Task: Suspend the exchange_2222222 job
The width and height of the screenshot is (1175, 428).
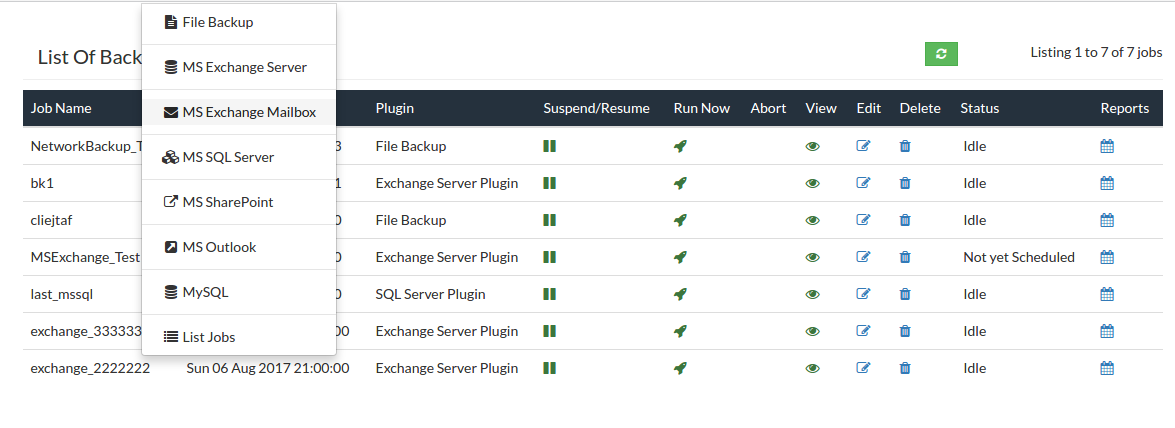Action: click(x=549, y=368)
